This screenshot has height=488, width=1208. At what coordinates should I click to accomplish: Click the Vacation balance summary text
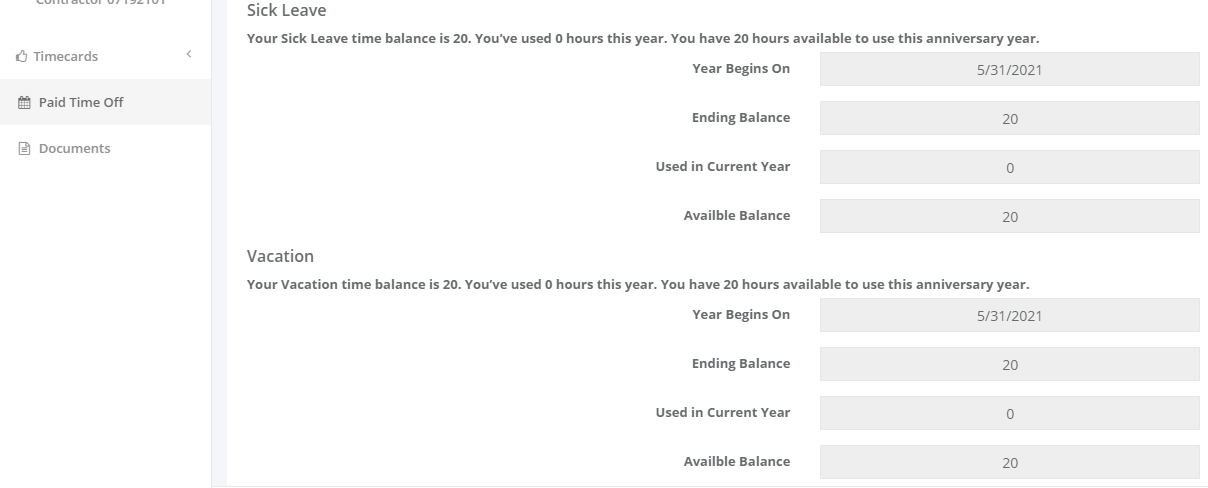638,285
